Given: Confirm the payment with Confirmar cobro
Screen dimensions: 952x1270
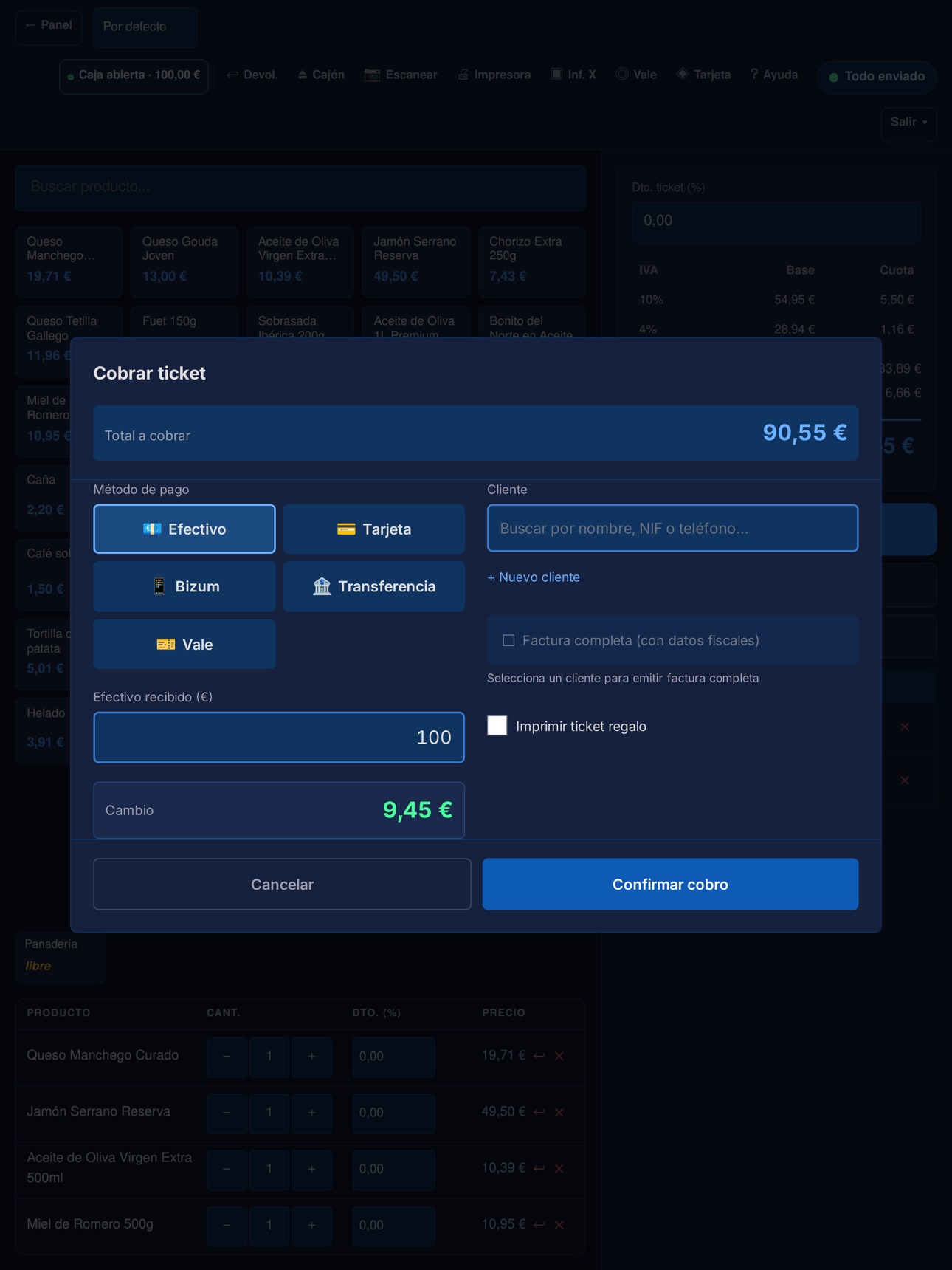Looking at the screenshot, I should (670, 884).
